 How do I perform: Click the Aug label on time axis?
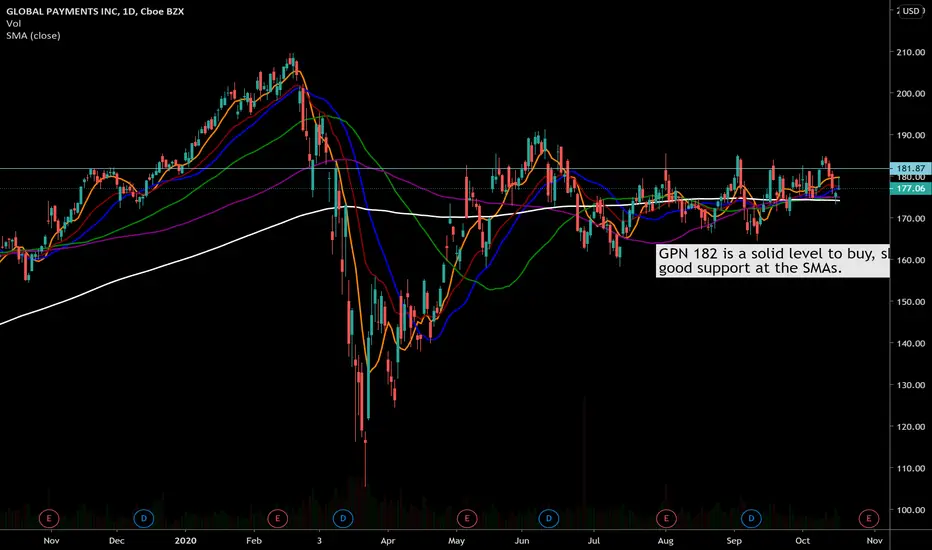coord(665,540)
